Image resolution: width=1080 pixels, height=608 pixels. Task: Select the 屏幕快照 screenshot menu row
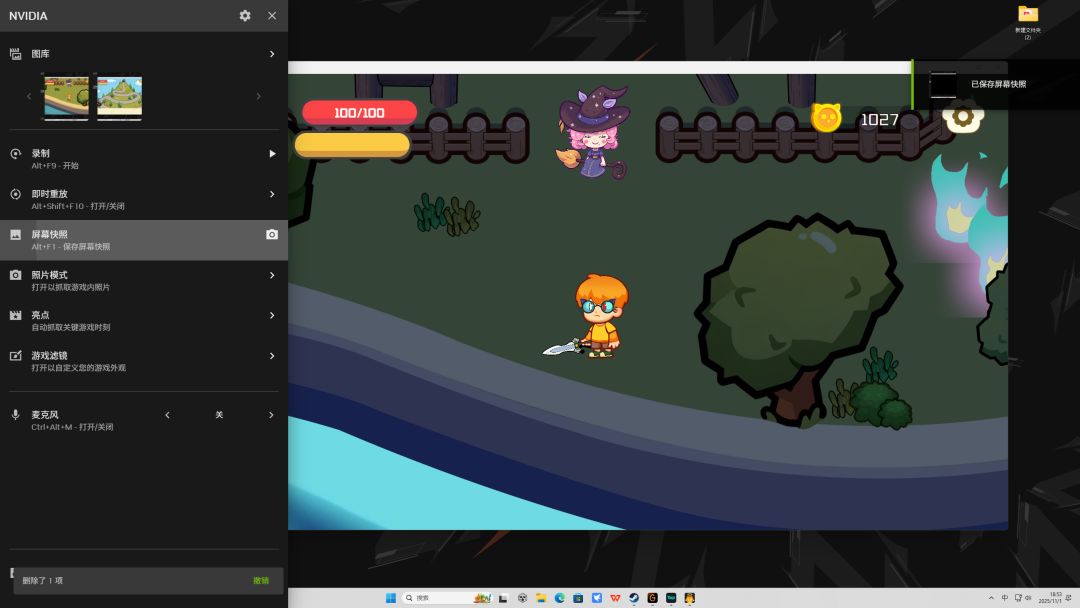point(144,240)
